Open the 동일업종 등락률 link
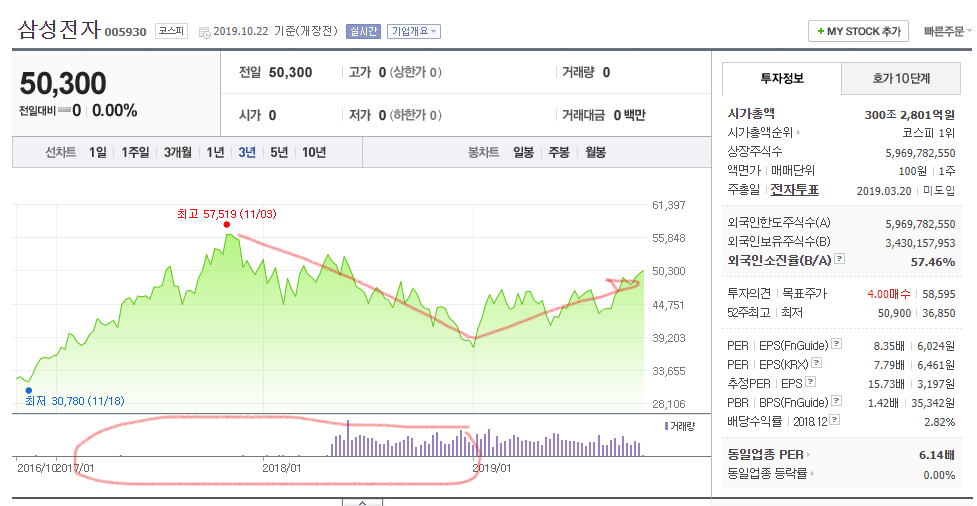 766,474
